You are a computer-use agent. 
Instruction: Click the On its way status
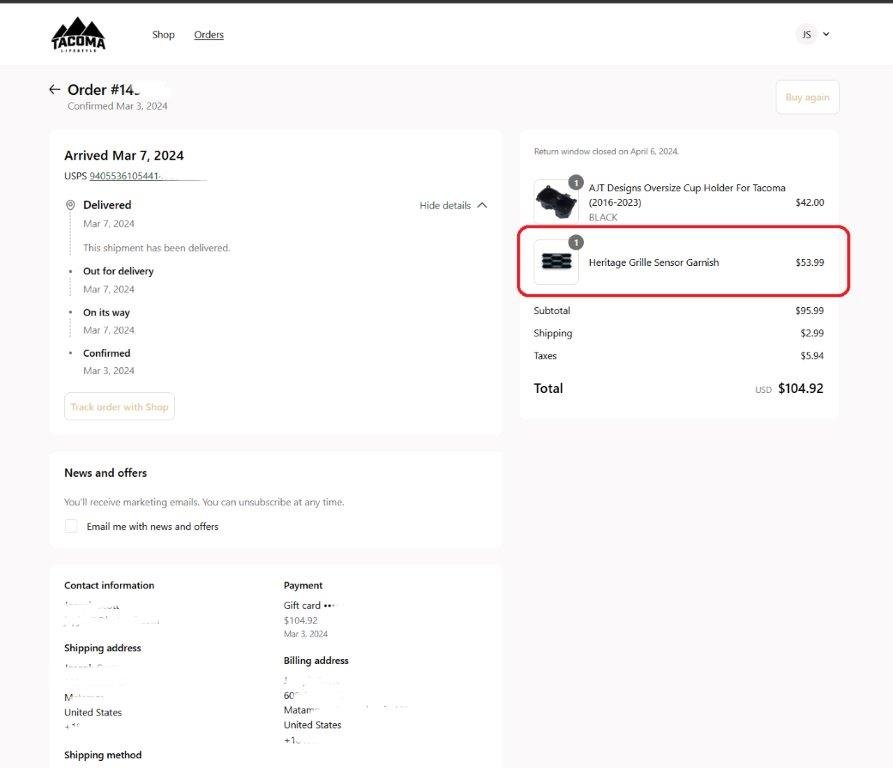pos(106,313)
